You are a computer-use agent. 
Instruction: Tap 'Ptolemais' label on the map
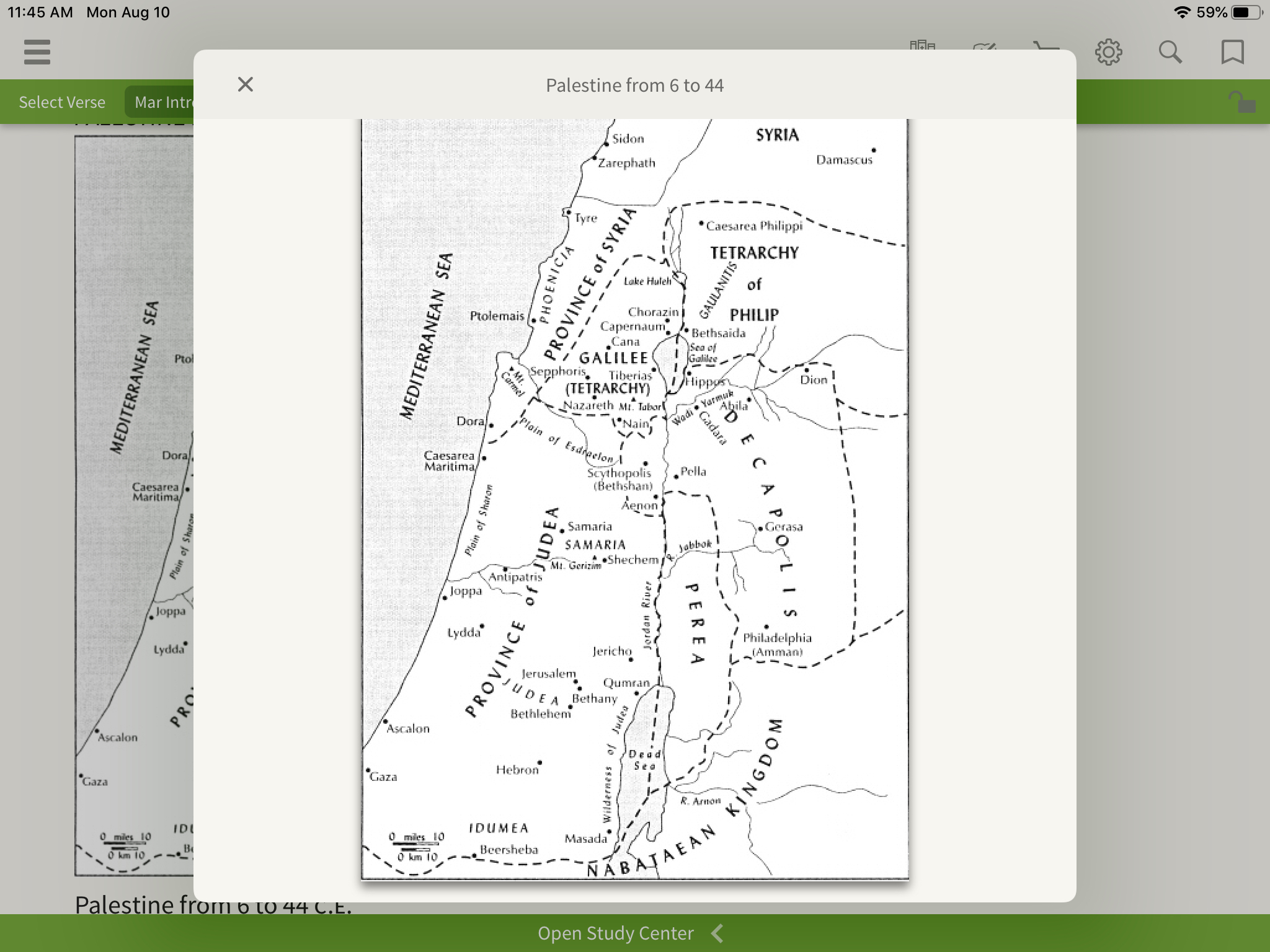tap(497, 316)
